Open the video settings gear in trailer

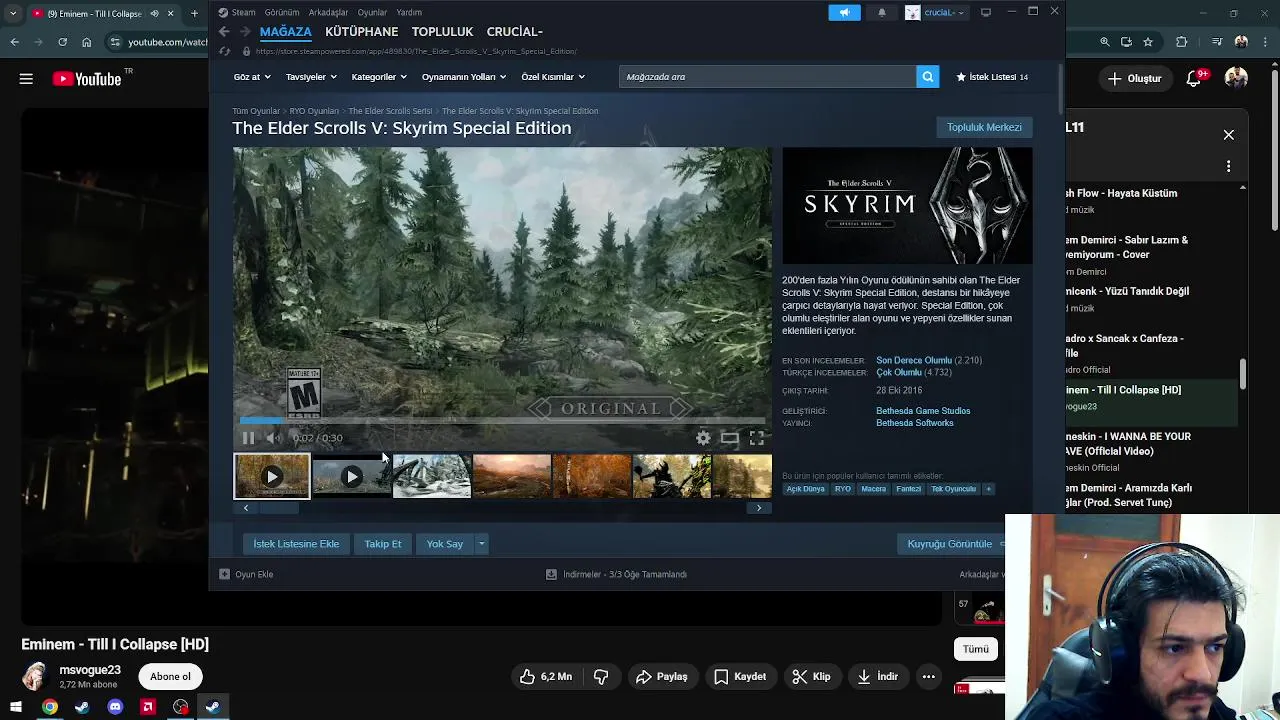tap(703, 438)
